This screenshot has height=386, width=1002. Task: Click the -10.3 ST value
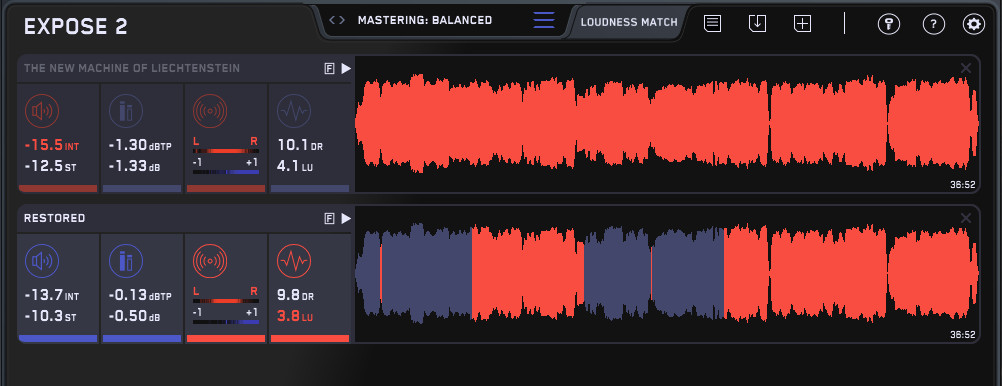click(49, 316)
